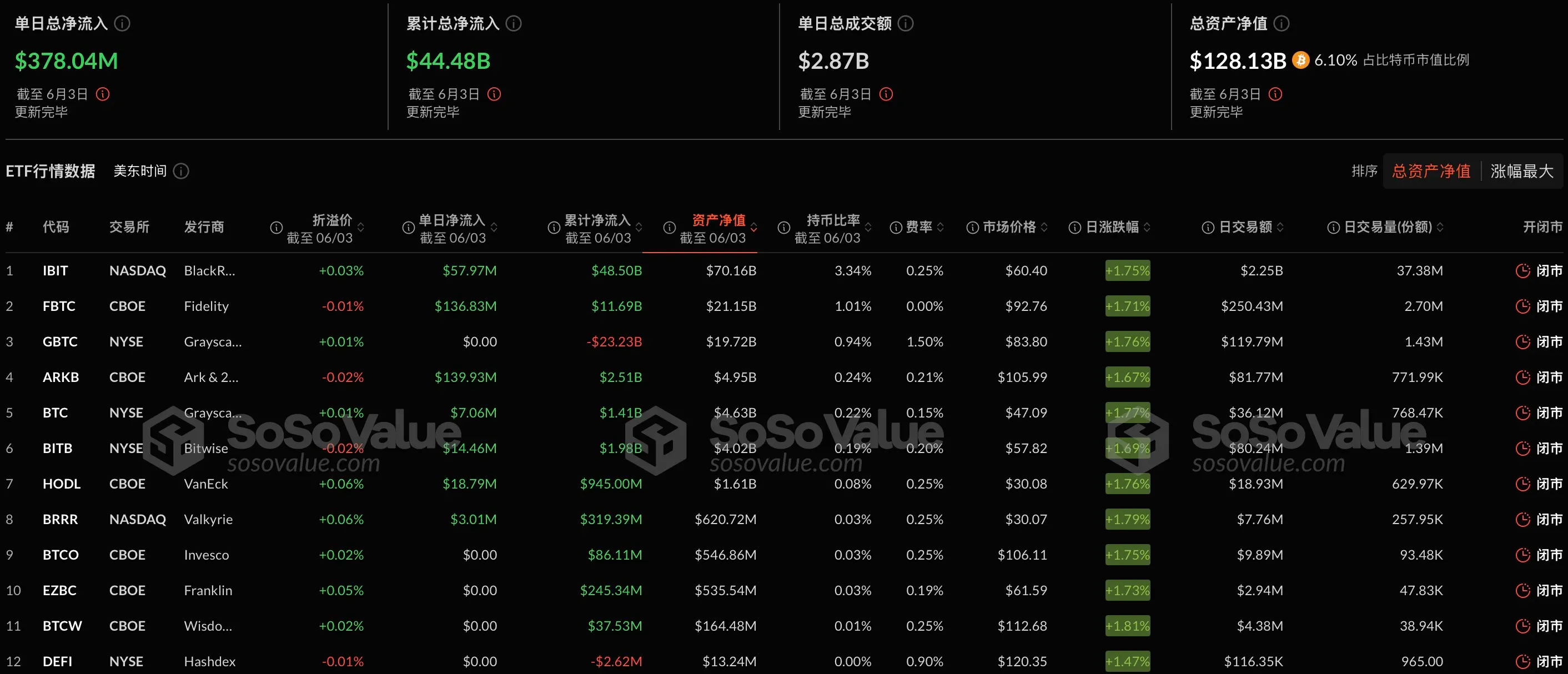This screenshot has width=1568, height=674.
Task: Select the 涨幅最大 sort tab
Action: (1522, 171)
